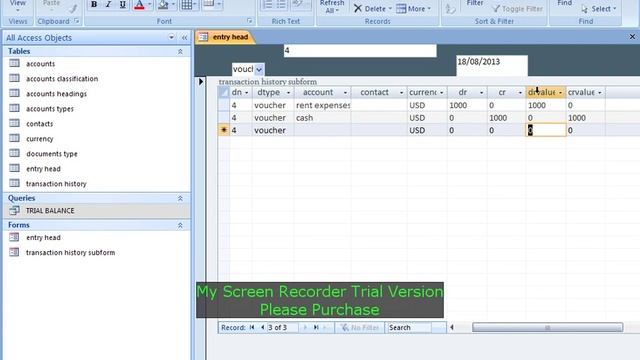Image resolution: width=640 pixels, height=360 pixels.
Task: Click the rent expenses account cell
Action: coord(322,105)
